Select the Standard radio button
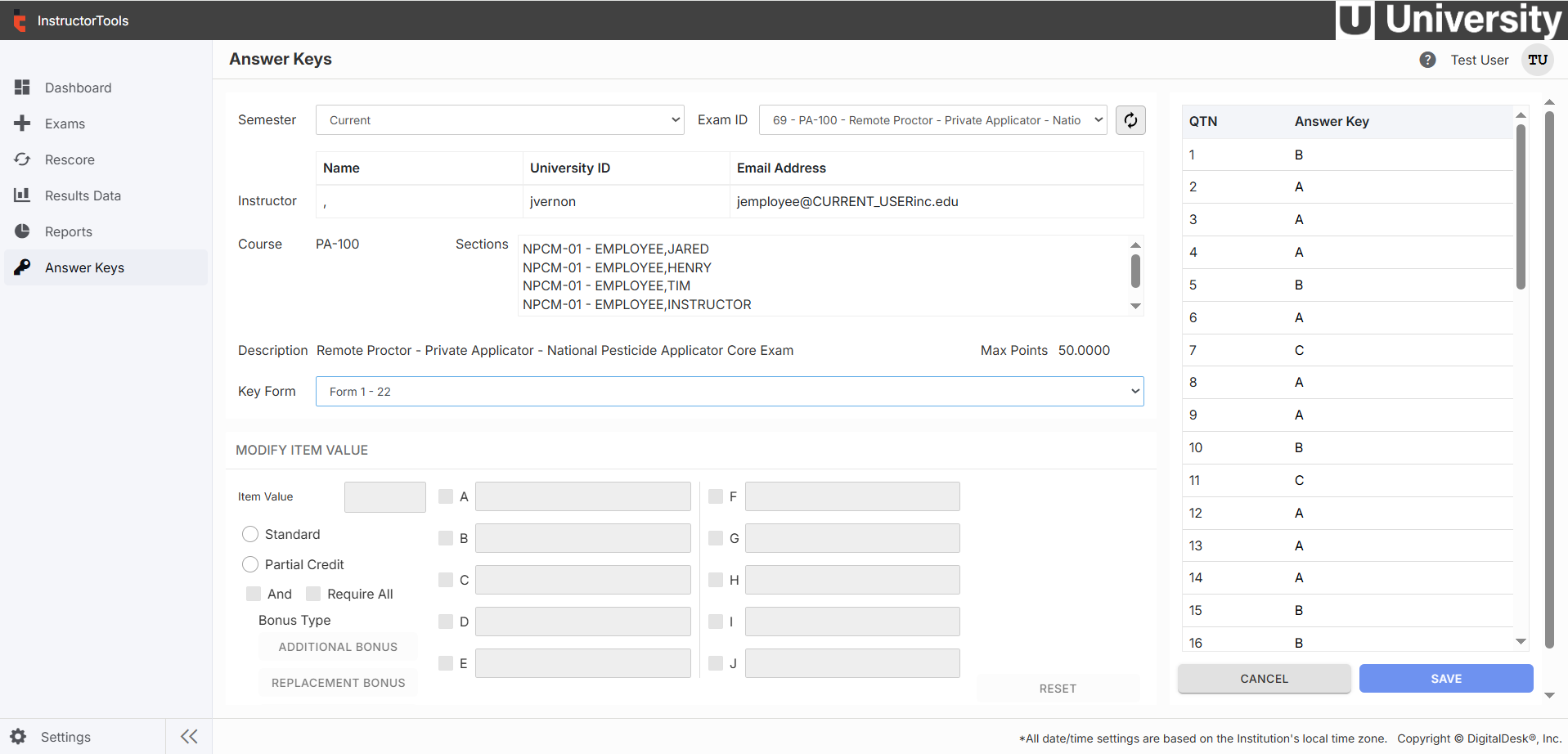Viewport: 1568px width, 754px height. tap(250, 534)
